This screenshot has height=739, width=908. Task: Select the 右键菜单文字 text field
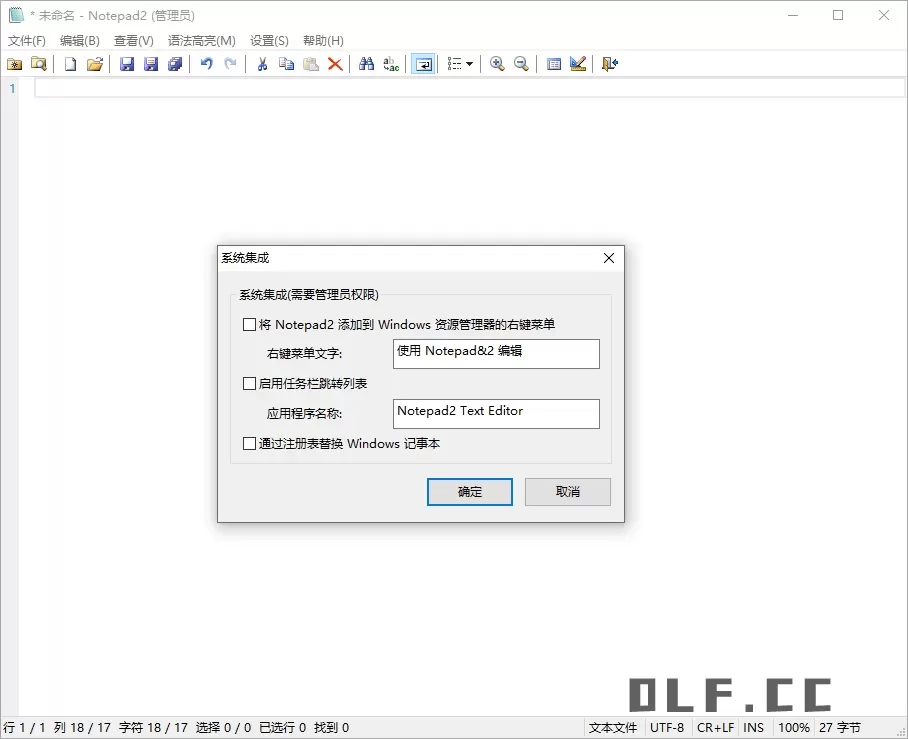coord(496,354)
